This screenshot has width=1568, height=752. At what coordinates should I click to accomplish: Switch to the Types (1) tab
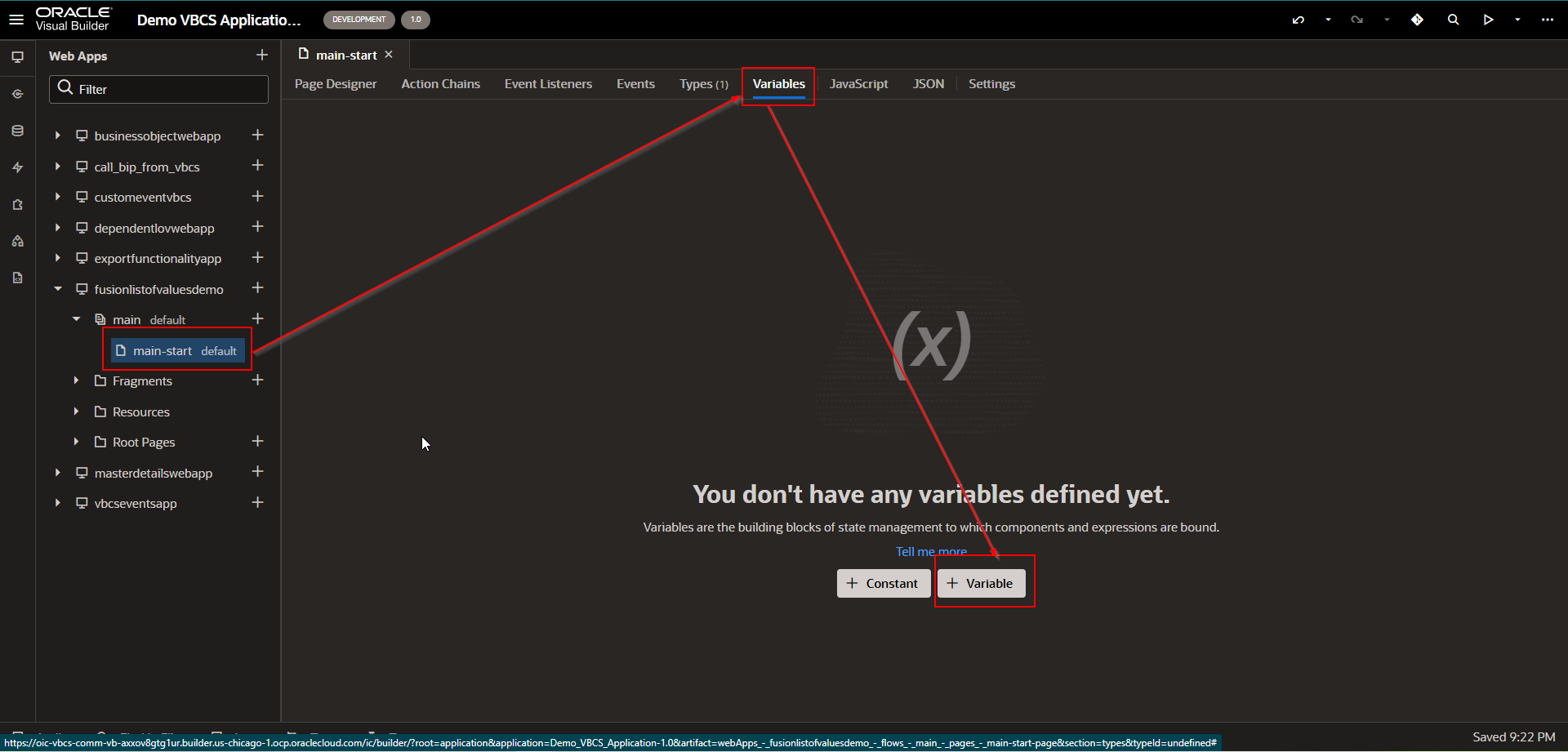[x=703, y=84]
